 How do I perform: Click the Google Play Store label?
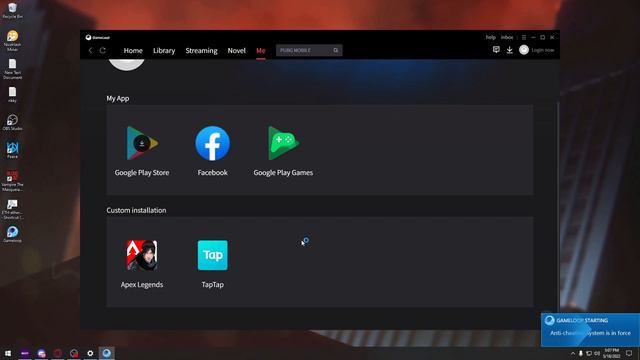point(142,173)
